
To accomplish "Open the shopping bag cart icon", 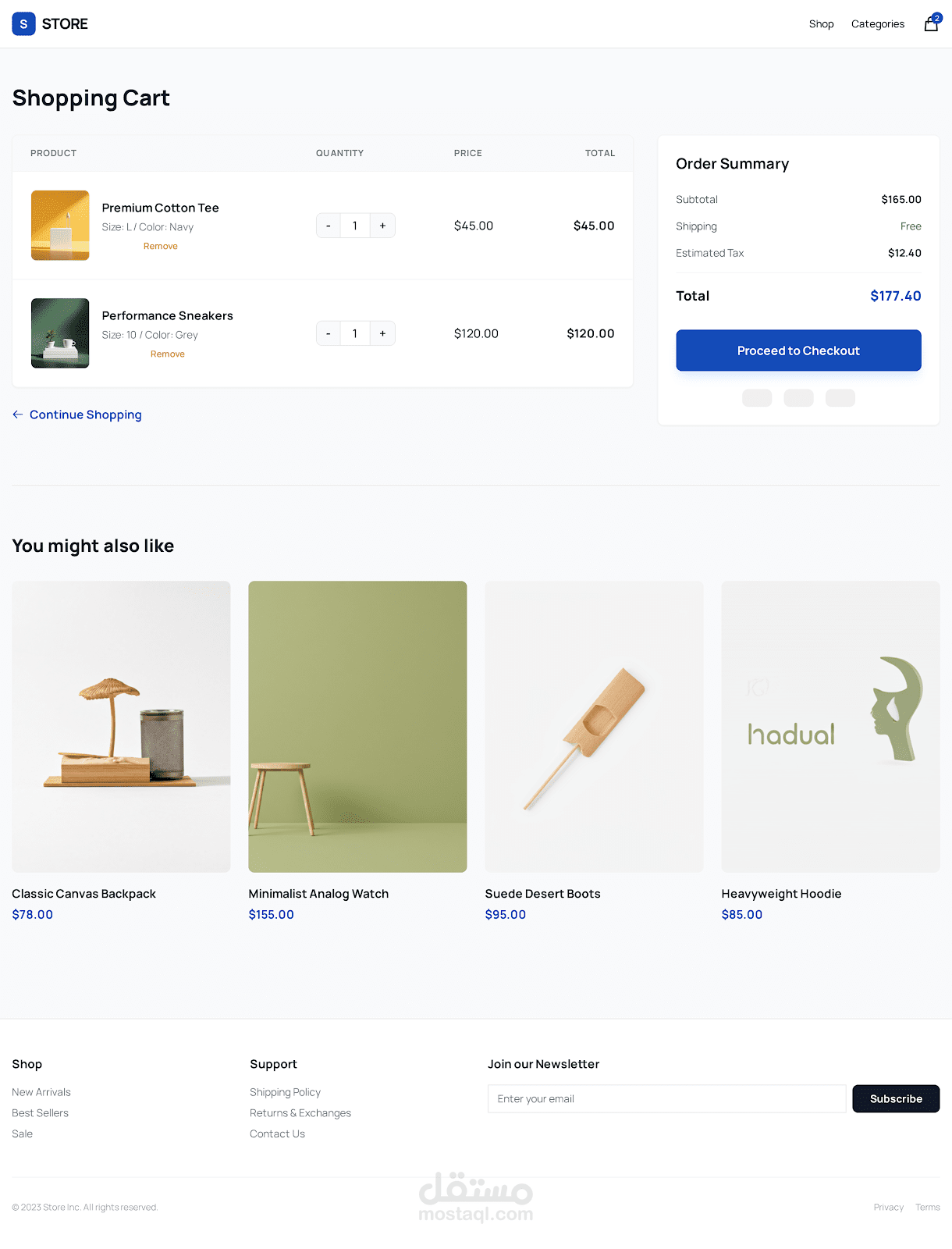I will (932, 23).
